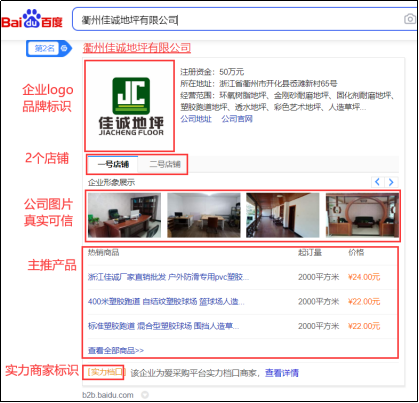Show next company images with right arrow
Screen dimensions: 419x403
[391, 182]
